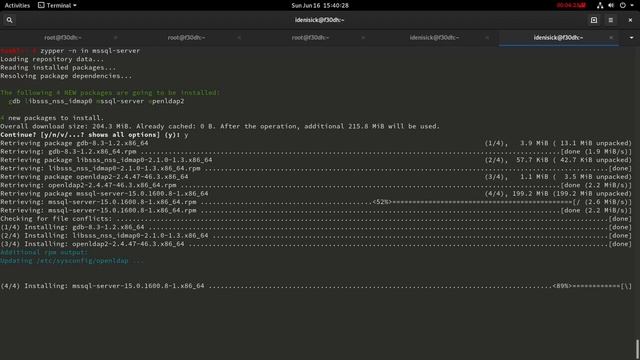Close the third root@f30dtc tab
Screen dimensions: 640x360
coord(363,38)
